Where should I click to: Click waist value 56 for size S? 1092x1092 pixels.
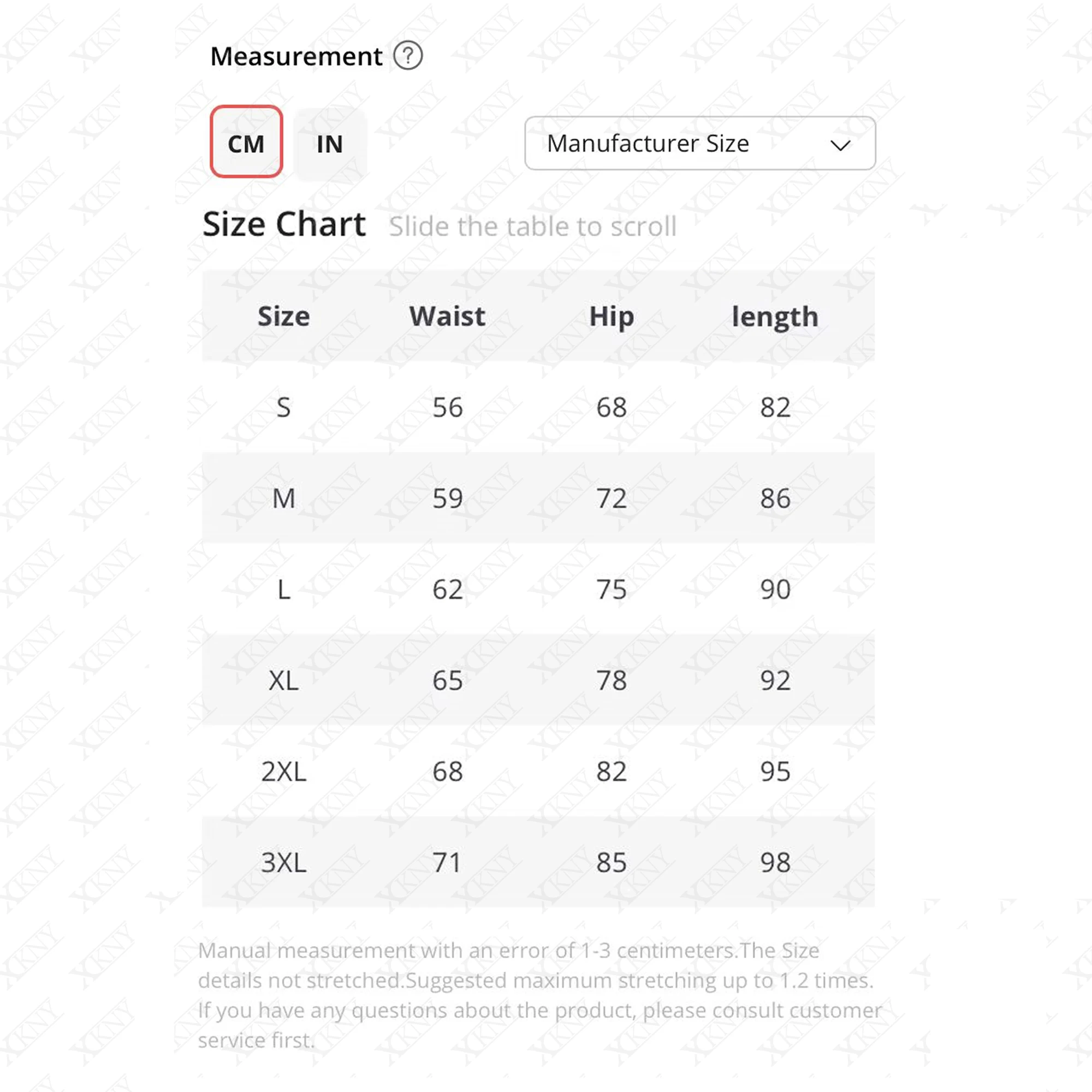point(447,407)
